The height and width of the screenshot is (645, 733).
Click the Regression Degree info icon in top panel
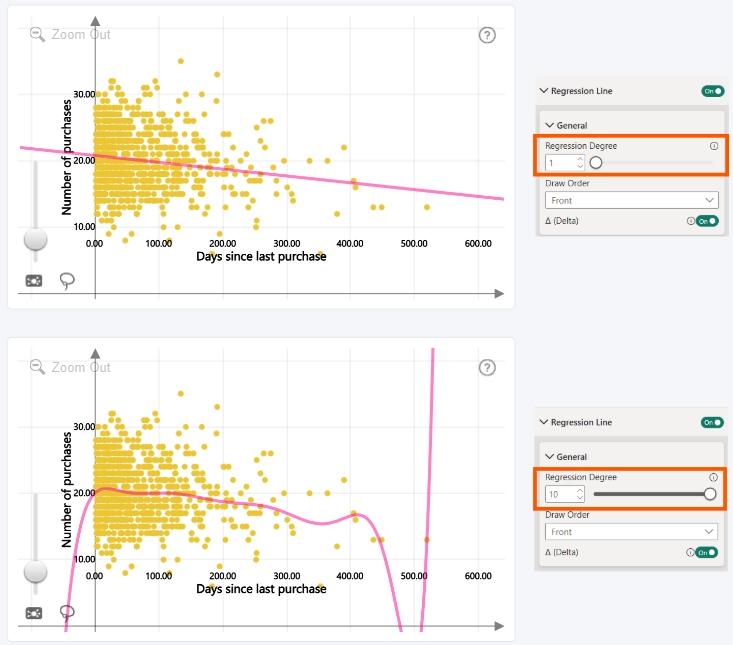[x=714, y=146]
